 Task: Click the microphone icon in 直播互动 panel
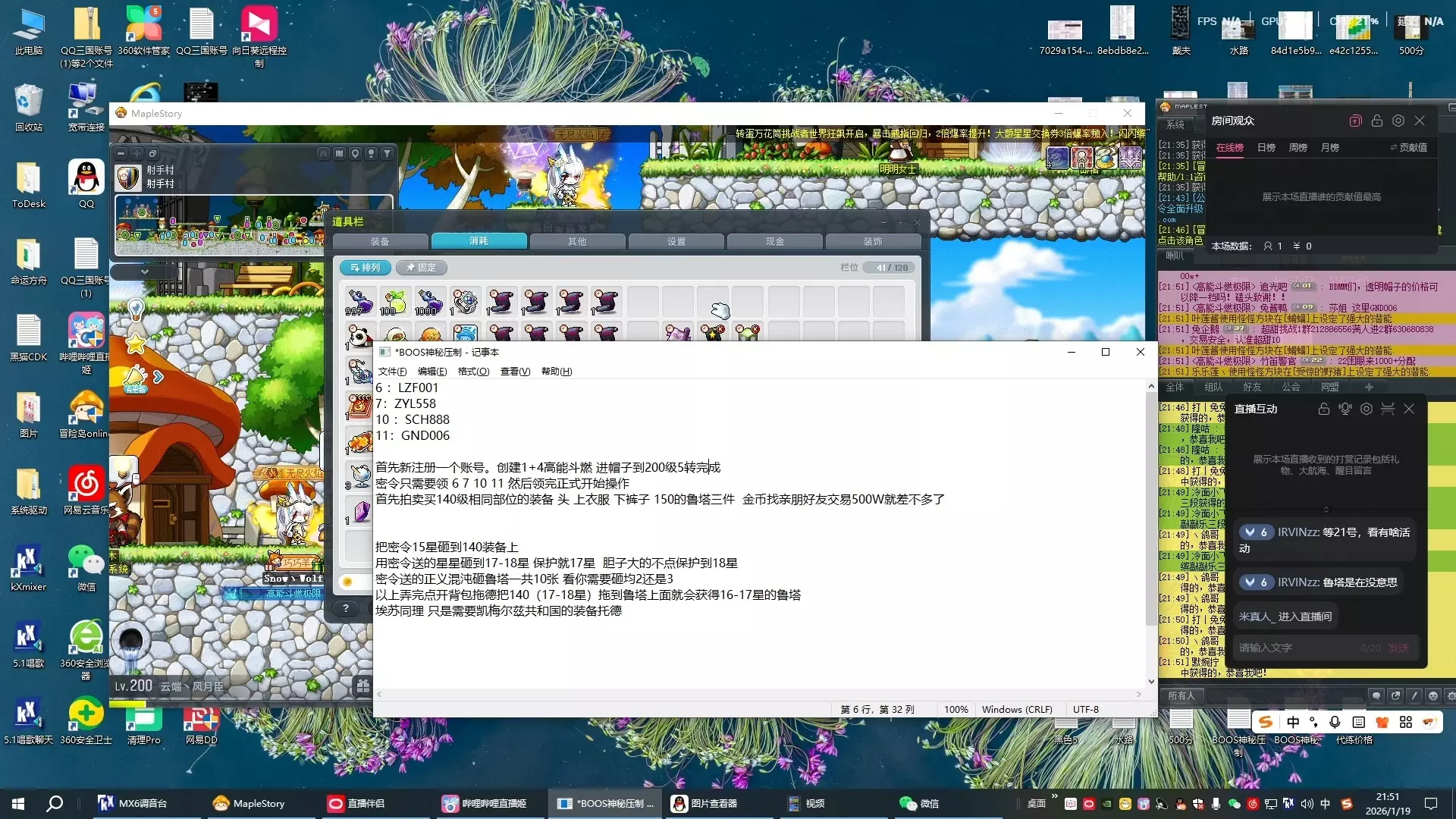[x=1345, y=409]
